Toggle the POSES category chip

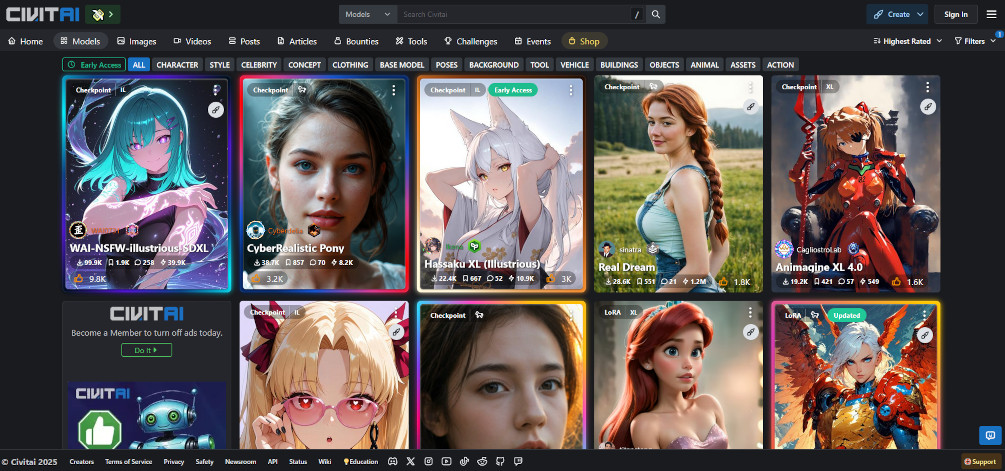pos(447,65)
